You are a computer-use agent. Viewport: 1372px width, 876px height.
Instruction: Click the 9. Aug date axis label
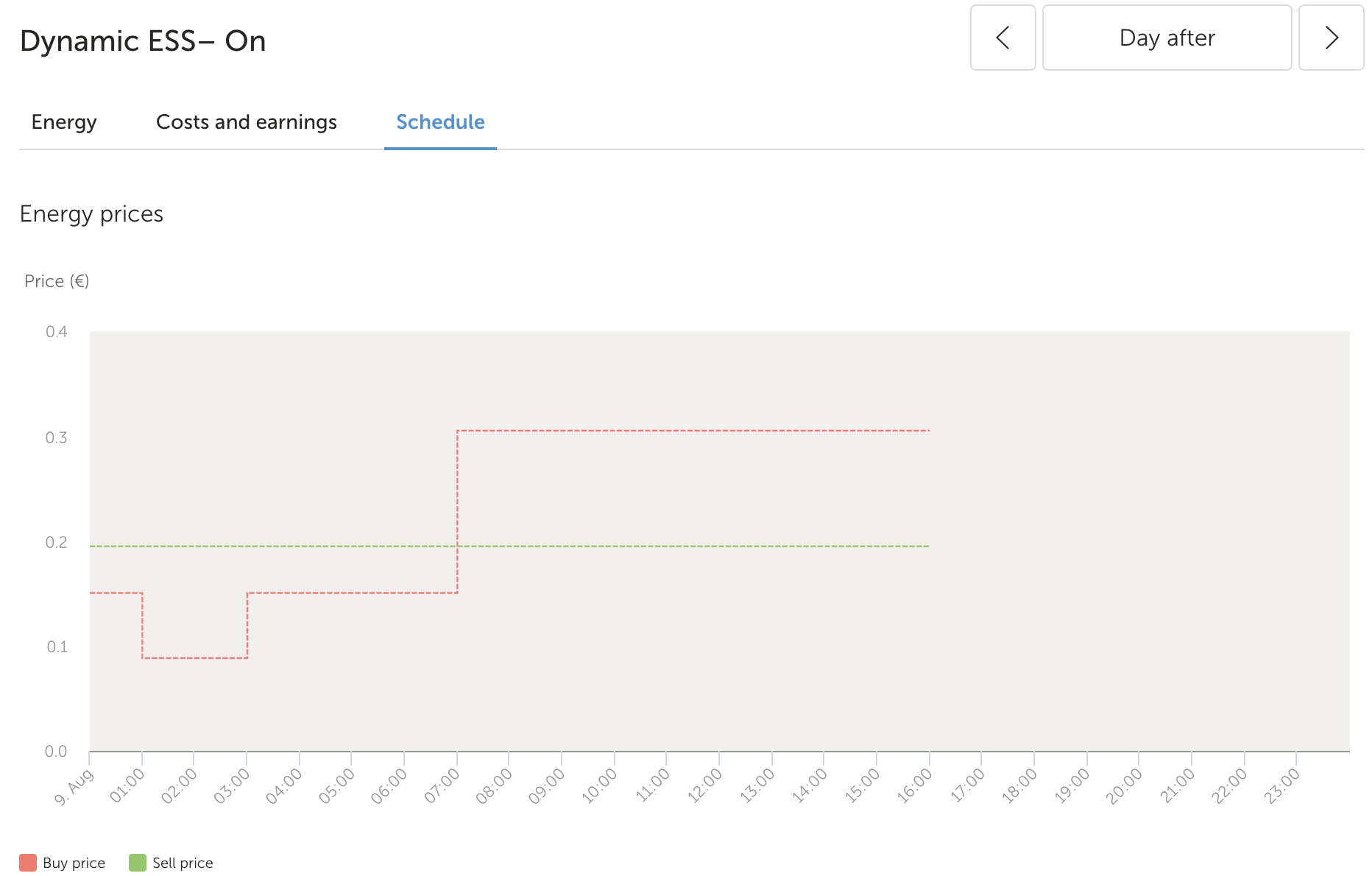(x=74, y=786)
